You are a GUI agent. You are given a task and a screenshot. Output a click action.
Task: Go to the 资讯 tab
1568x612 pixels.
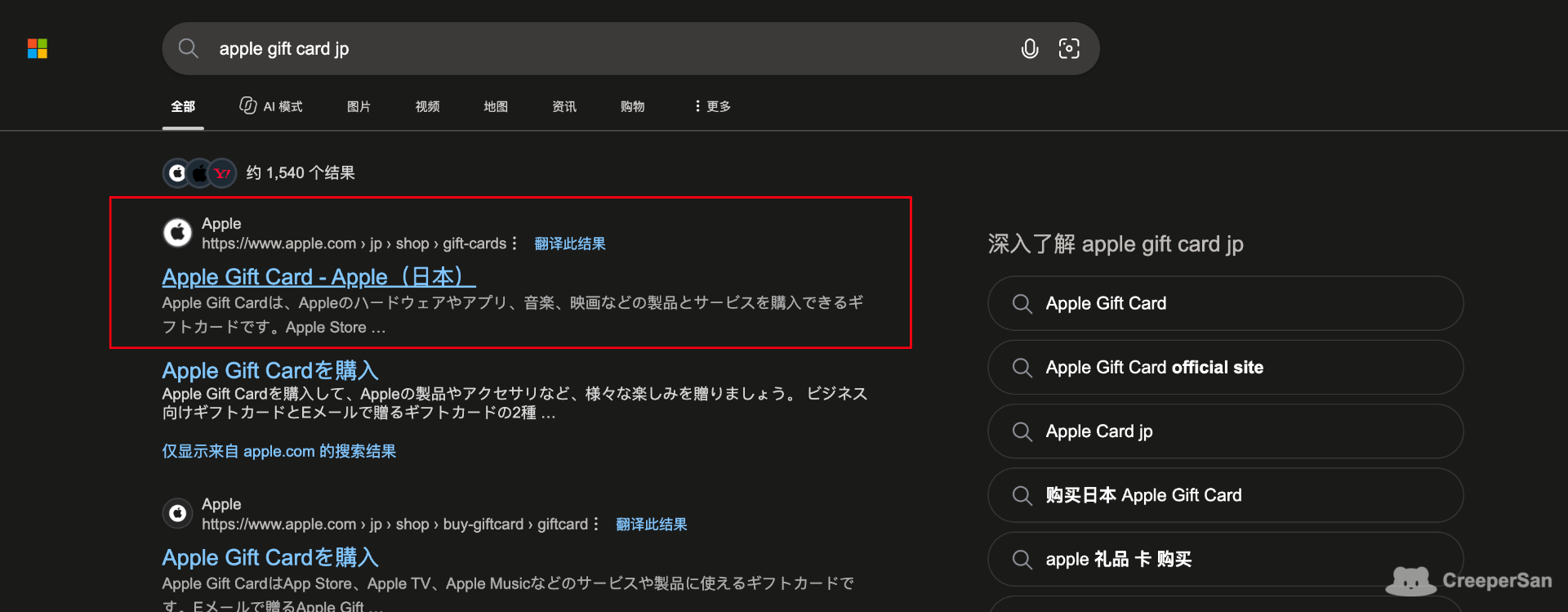point(564,106)
